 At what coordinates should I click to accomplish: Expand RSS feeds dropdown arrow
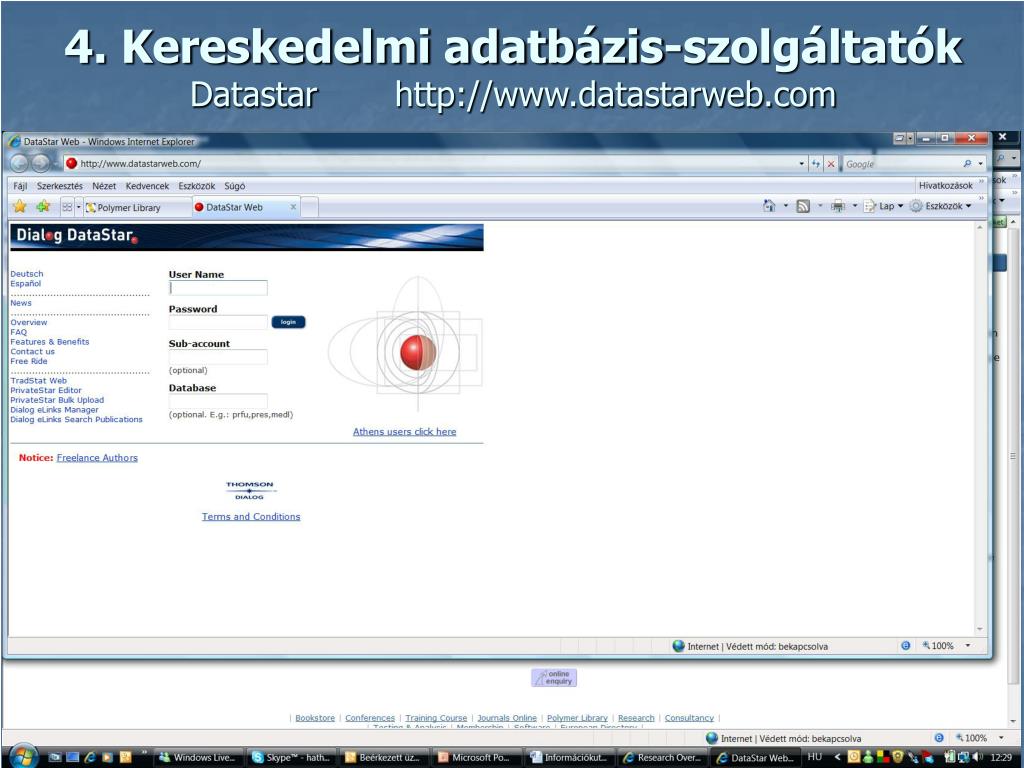pos(820,206)
